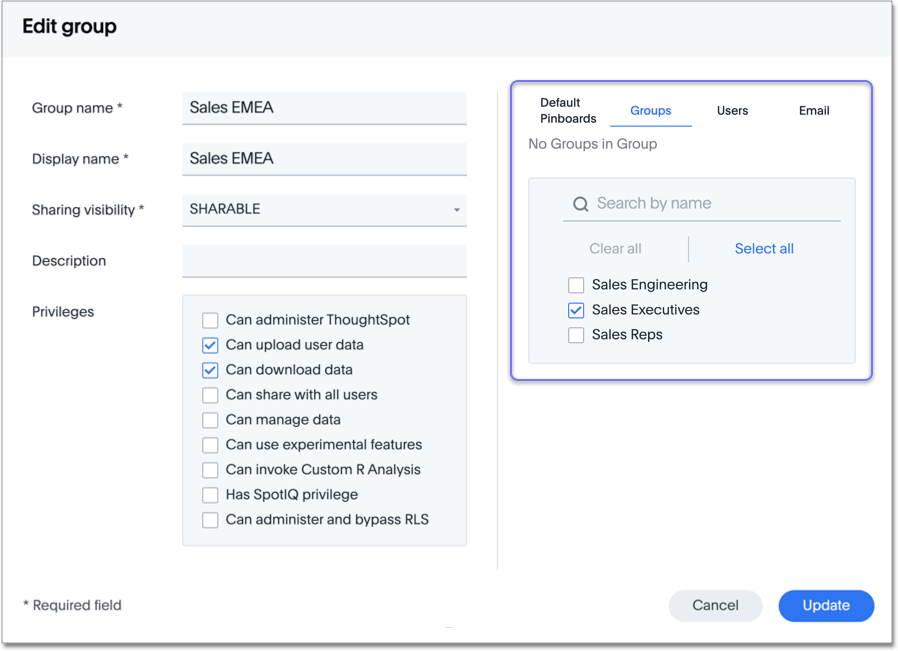Enable Can administer ThoughtSpot checkbox
Screen dimensions: 898x651
210,320
